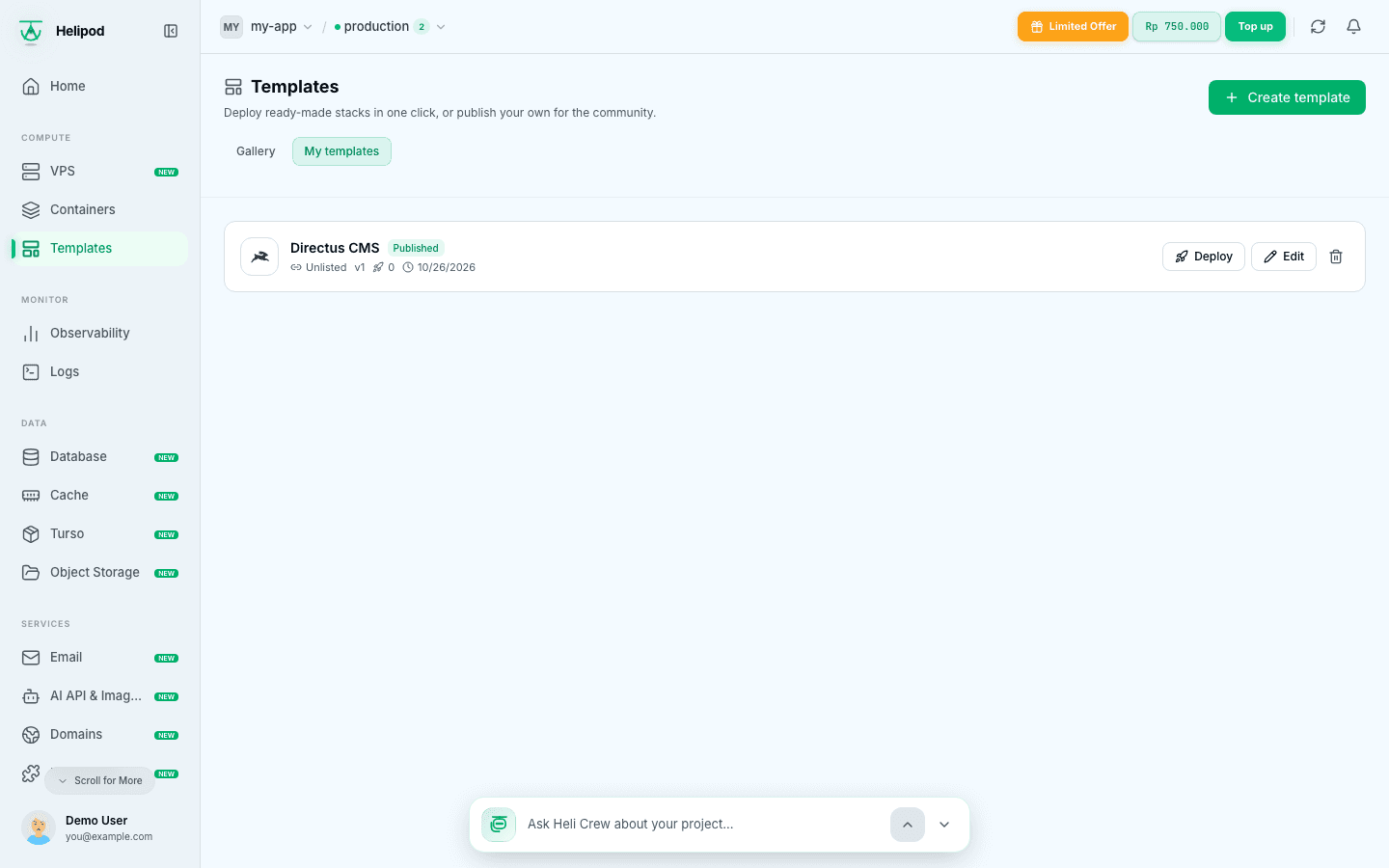This screenshot has width=1389, height=868.
Task: Click Top up button
Action: (1255, 27)
